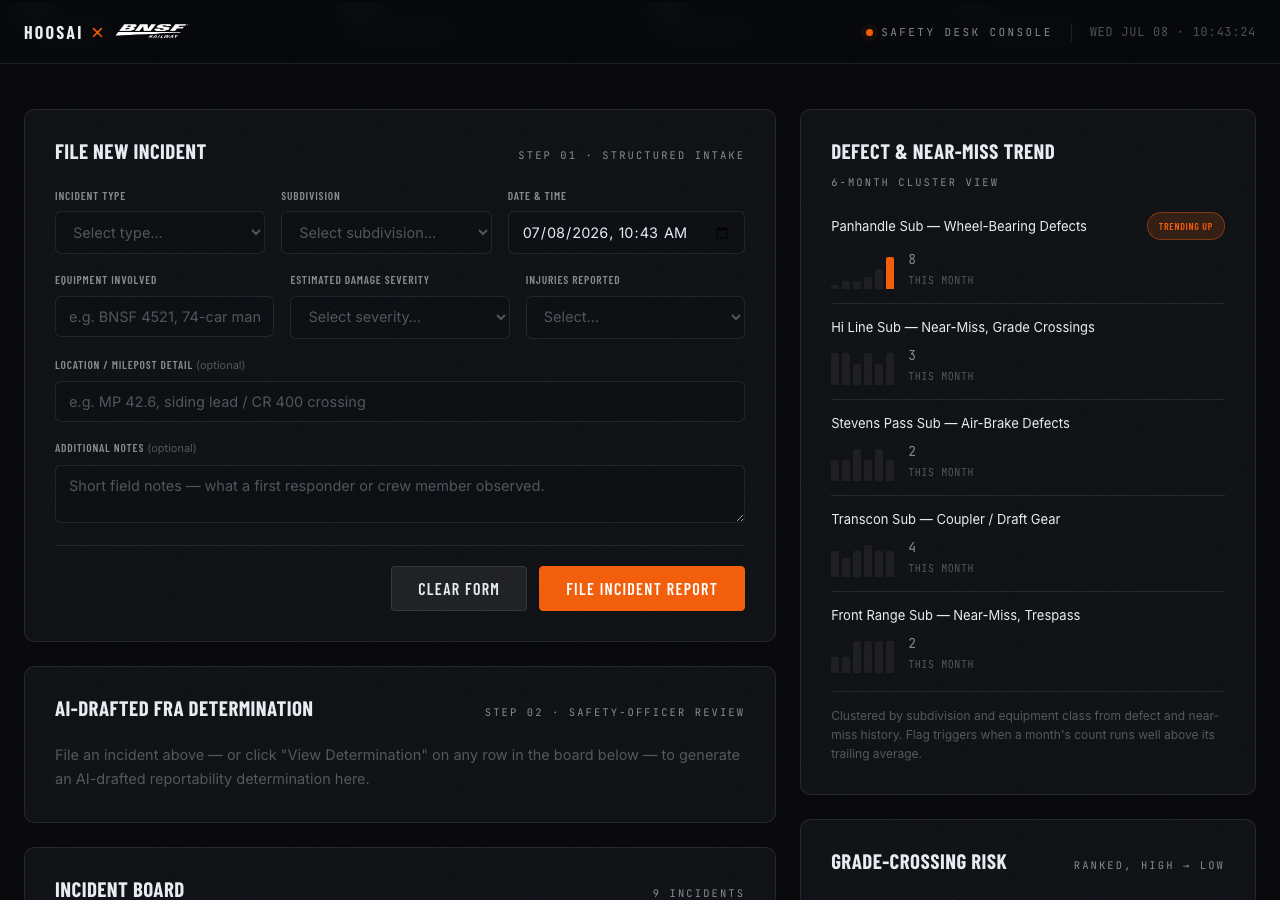
Task: Click the '9 Incidents' count label
Action: tap(699, 893)
